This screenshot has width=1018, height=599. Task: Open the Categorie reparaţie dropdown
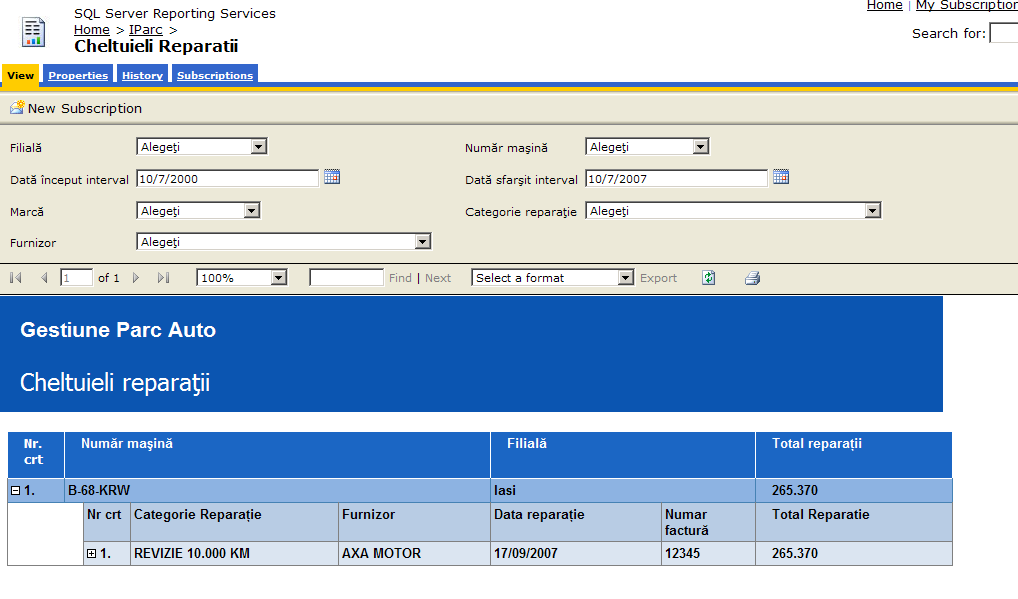733,210
